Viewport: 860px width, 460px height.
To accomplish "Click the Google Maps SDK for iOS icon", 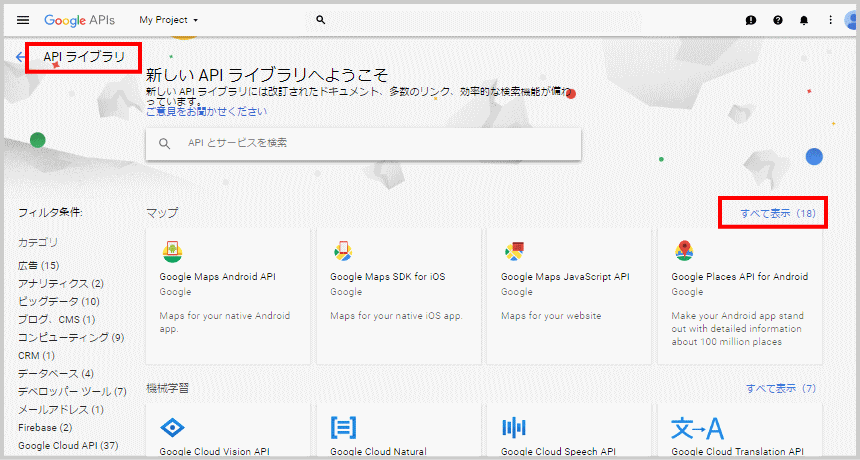I will (x=343, y=252).
